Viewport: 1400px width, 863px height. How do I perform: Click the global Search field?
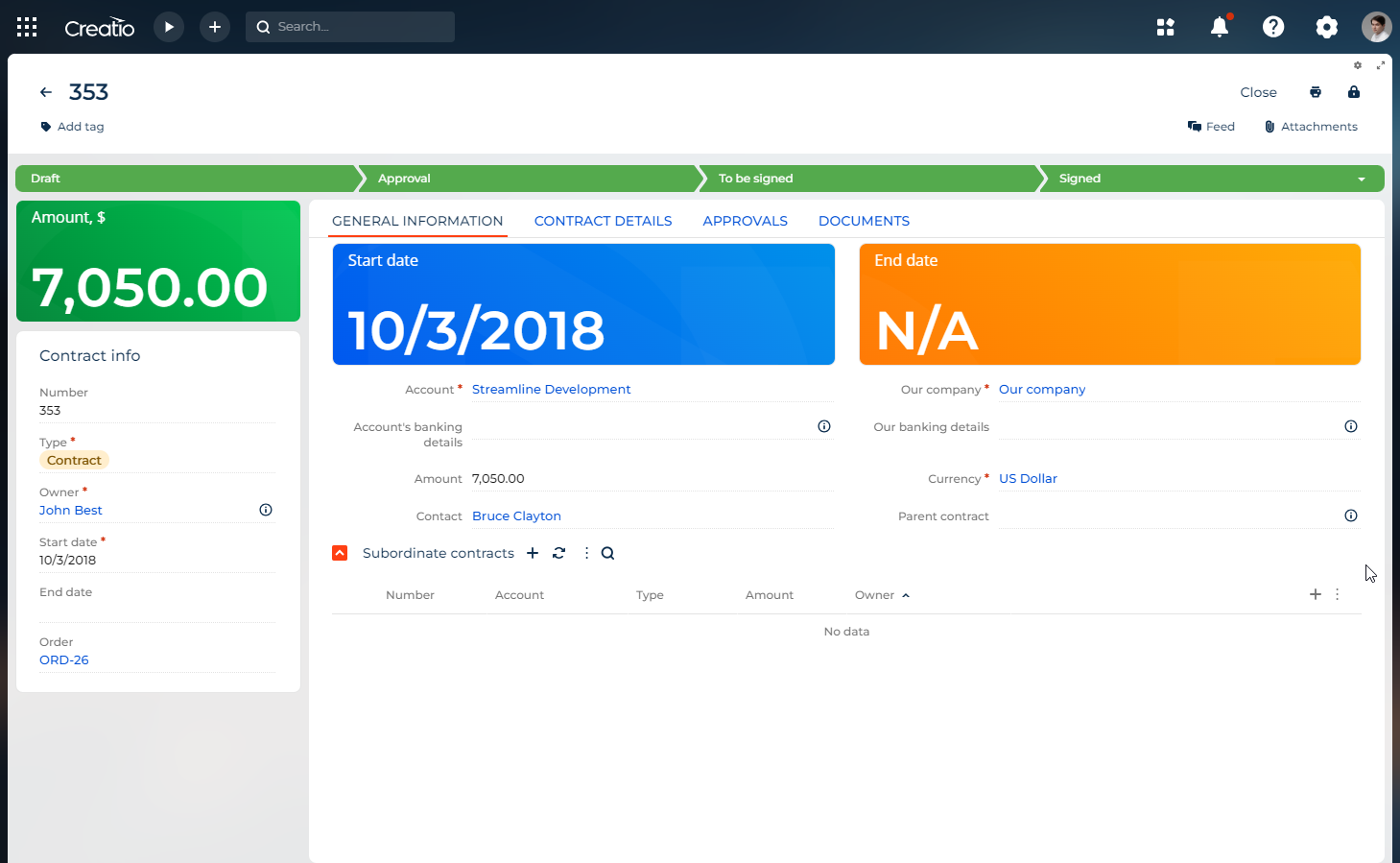coord(350,27)
